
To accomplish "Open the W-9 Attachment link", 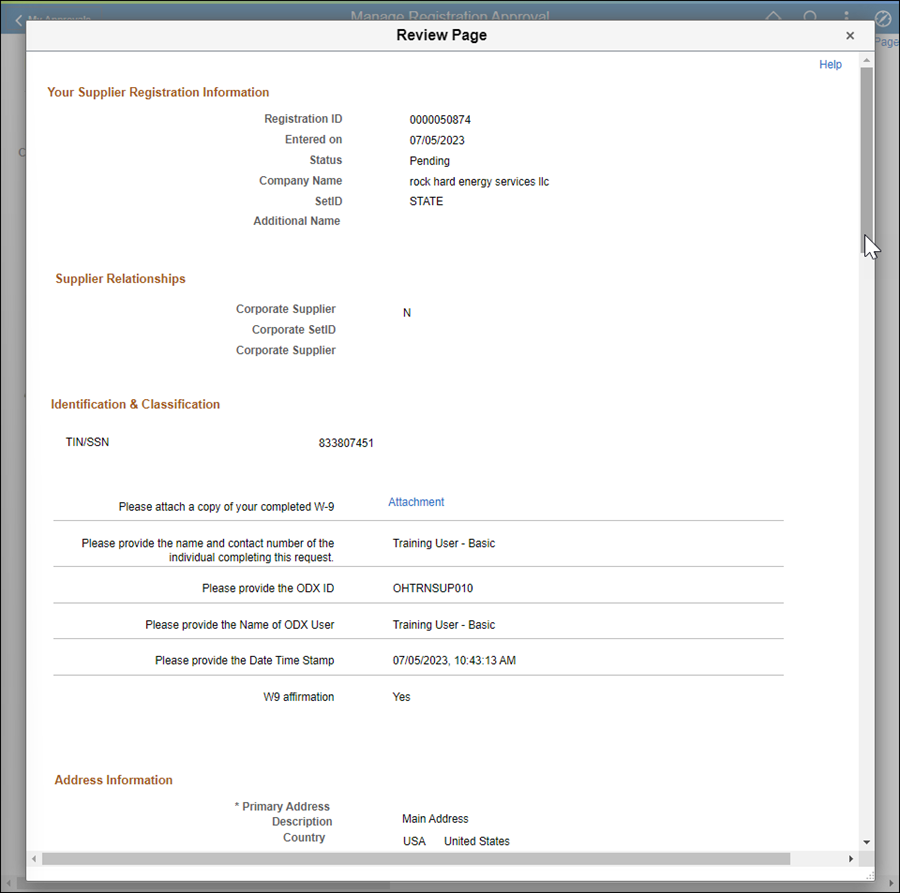I will (416, 502).
